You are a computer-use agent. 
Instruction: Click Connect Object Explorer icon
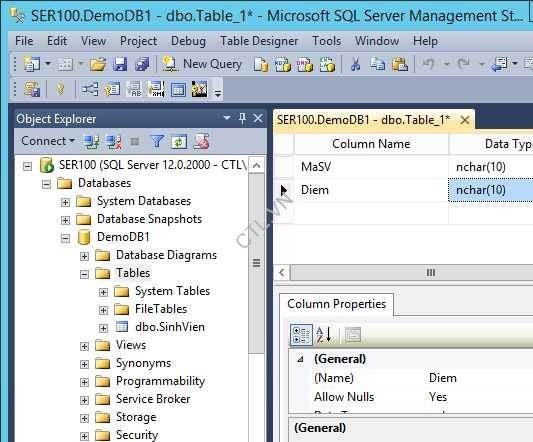pyautogui.click(x=91, y=142)
